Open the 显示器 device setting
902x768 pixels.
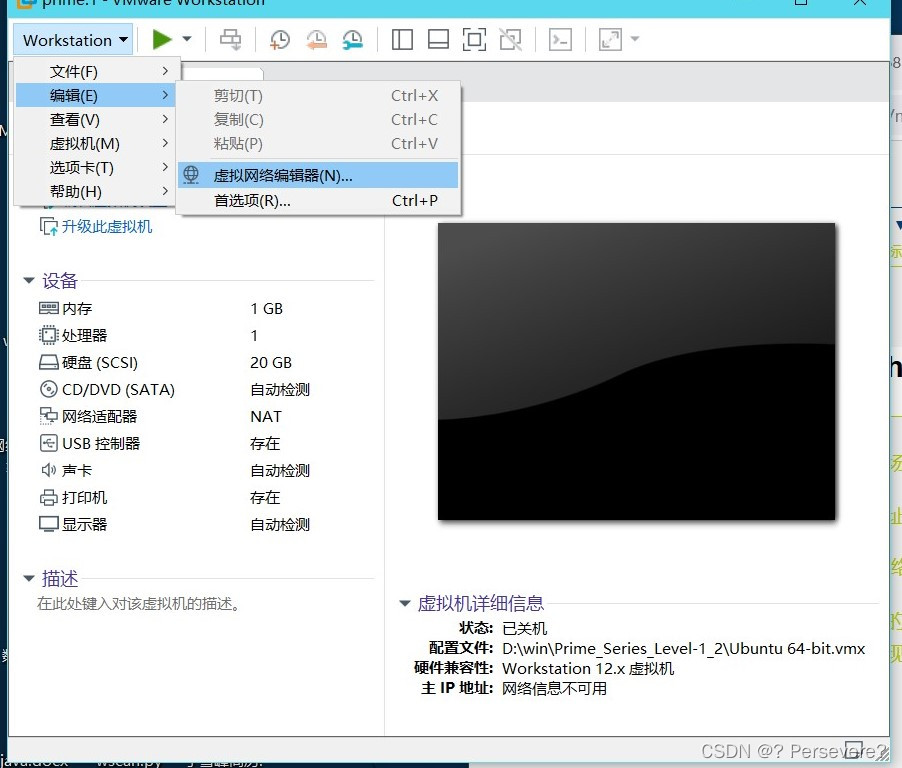pyautogui.click(x=85, y=524)
